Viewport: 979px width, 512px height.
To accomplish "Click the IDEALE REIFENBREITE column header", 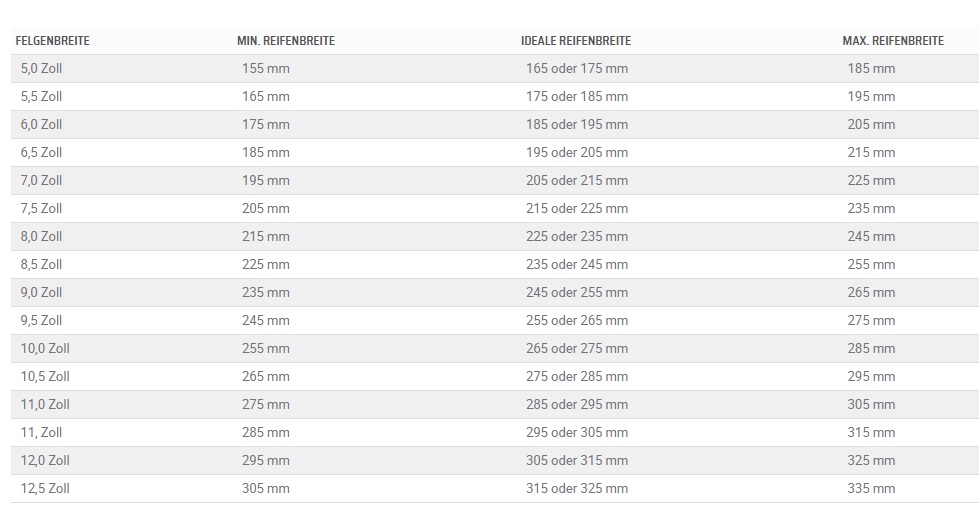I will point(576,41).
